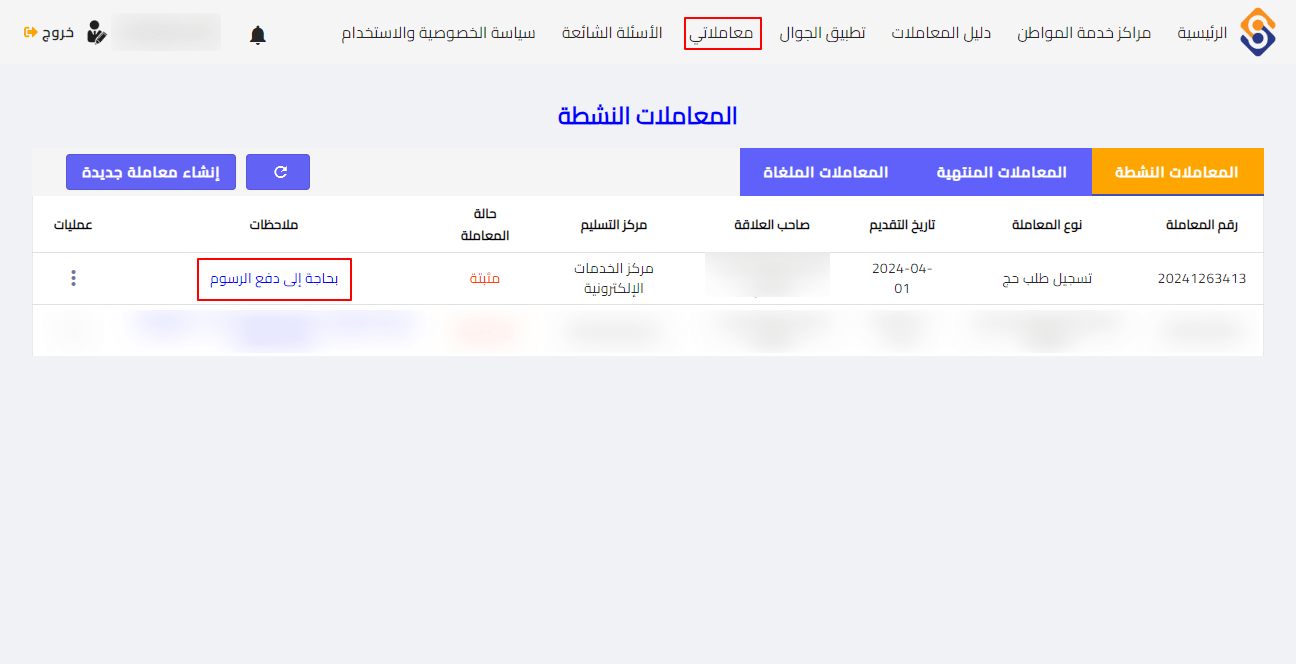Screen dimensions: 1296x664
Task: Click the user profile icon
Action: (x=96, y=32)
